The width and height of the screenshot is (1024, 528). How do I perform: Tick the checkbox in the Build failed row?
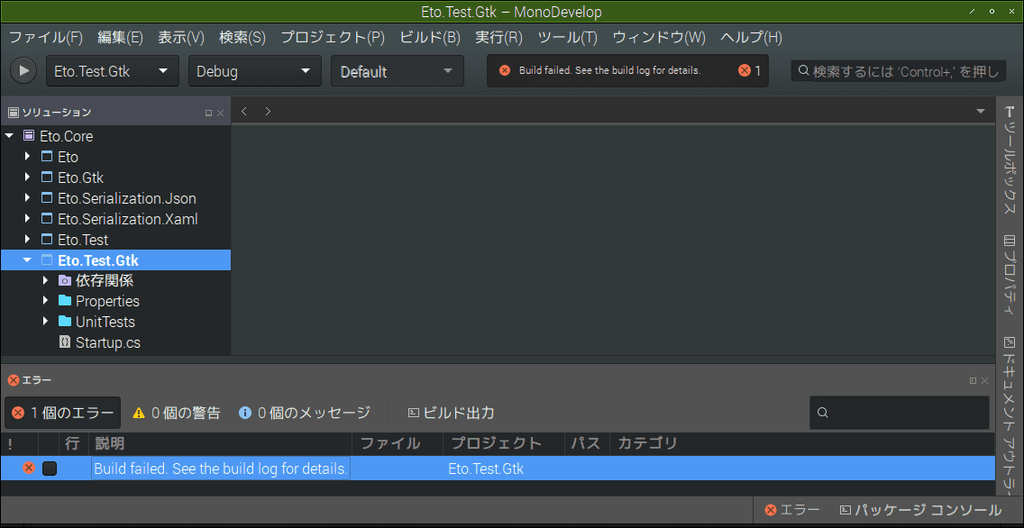tap(50, 469)
